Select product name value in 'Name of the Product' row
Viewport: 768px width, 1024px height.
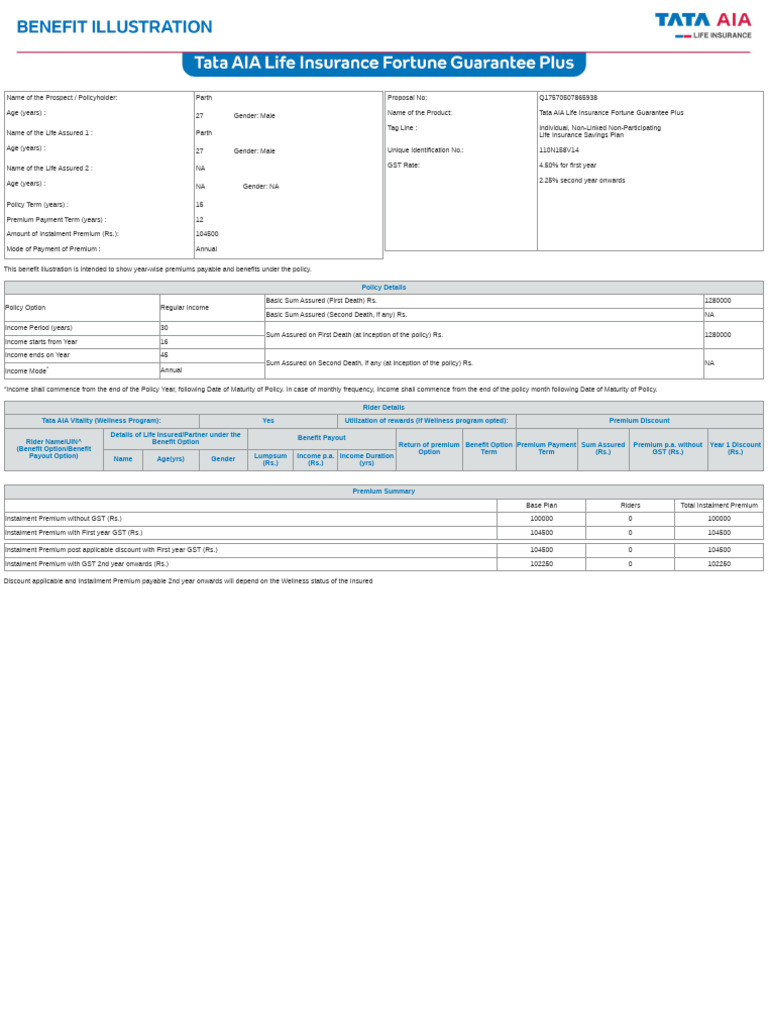pos(611,112)
